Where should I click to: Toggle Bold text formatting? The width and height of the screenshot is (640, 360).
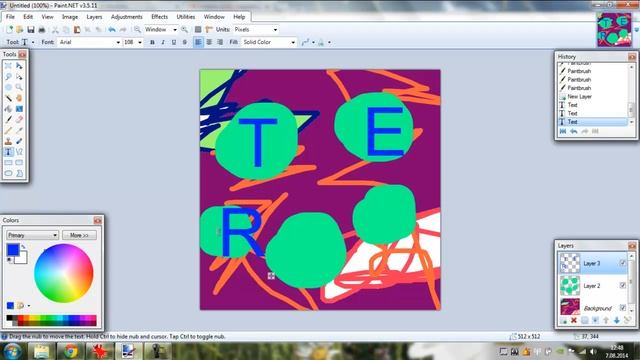point(152,42)
